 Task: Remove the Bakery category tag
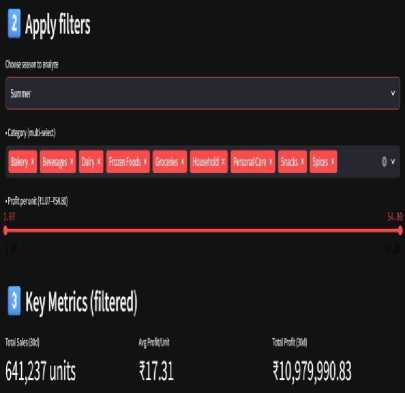(x=33, y=162)
